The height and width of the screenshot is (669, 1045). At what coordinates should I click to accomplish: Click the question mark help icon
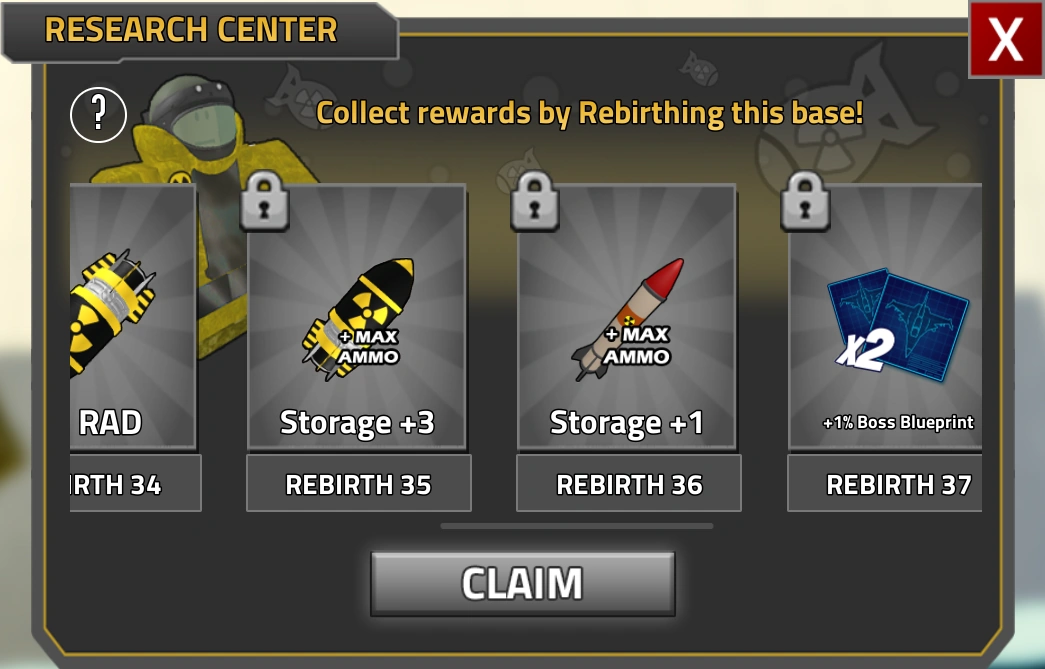(99, 115)
